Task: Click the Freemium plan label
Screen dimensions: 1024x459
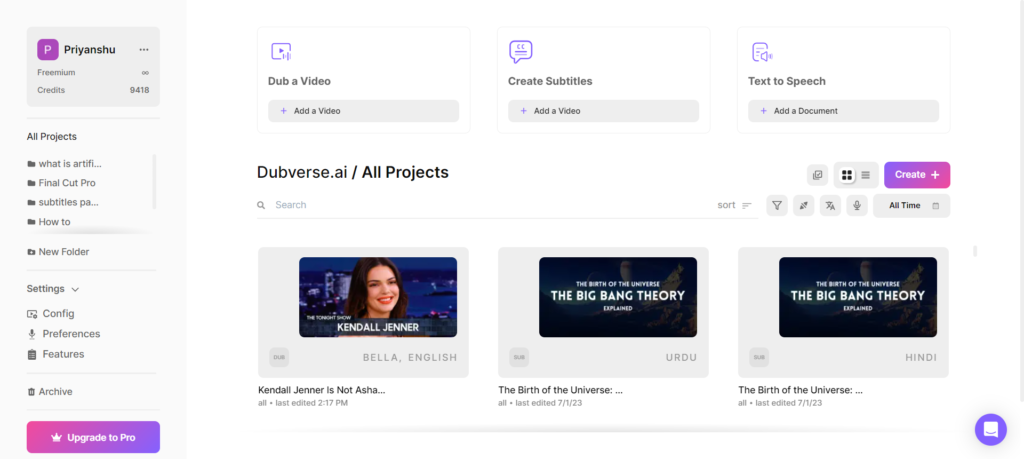Action: click(x=56, y=72)
